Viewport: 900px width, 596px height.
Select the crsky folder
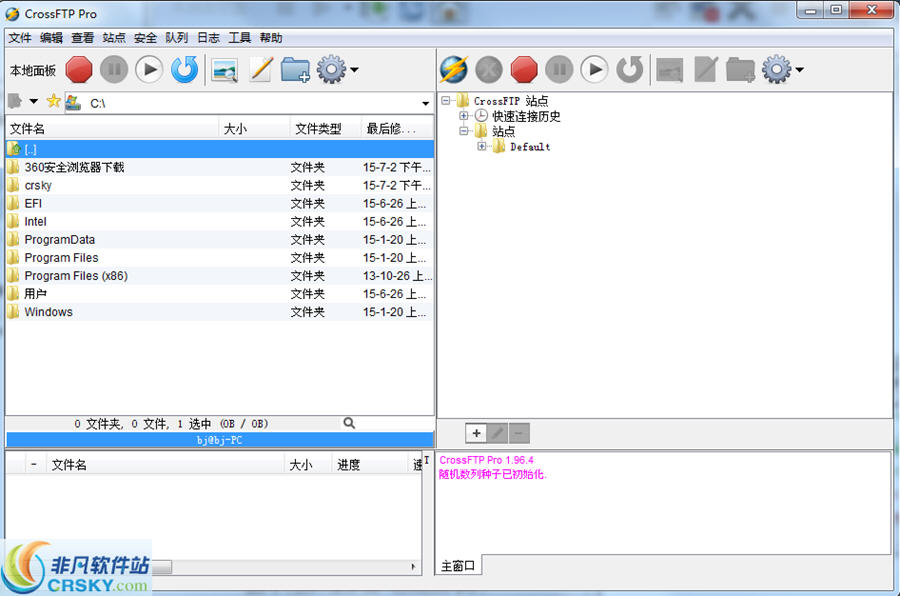pyautogui.click(x=220, y=185)
